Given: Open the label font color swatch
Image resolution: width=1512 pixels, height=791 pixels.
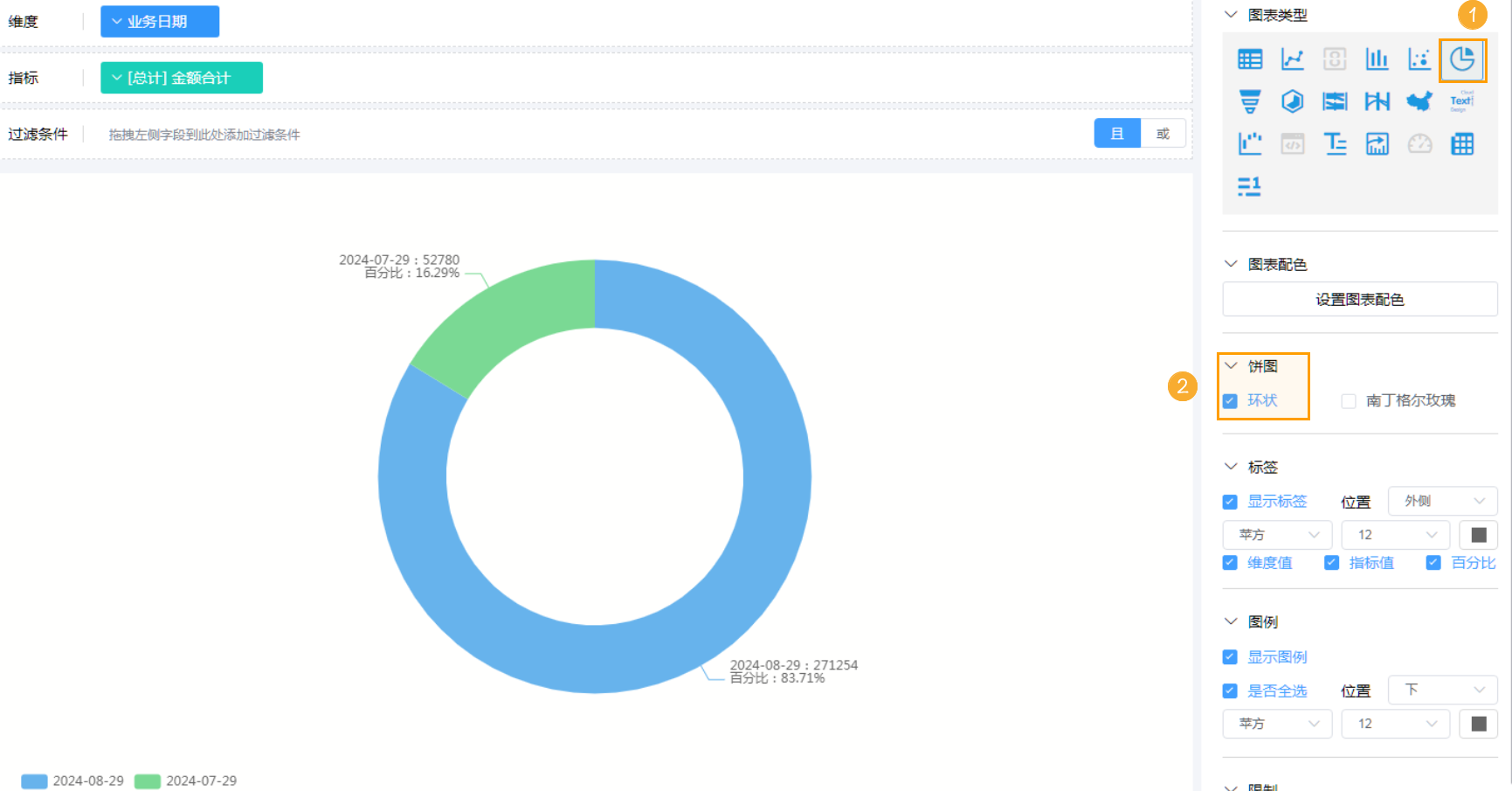Looking at the screenshot, I should [x=1478, y=535].
